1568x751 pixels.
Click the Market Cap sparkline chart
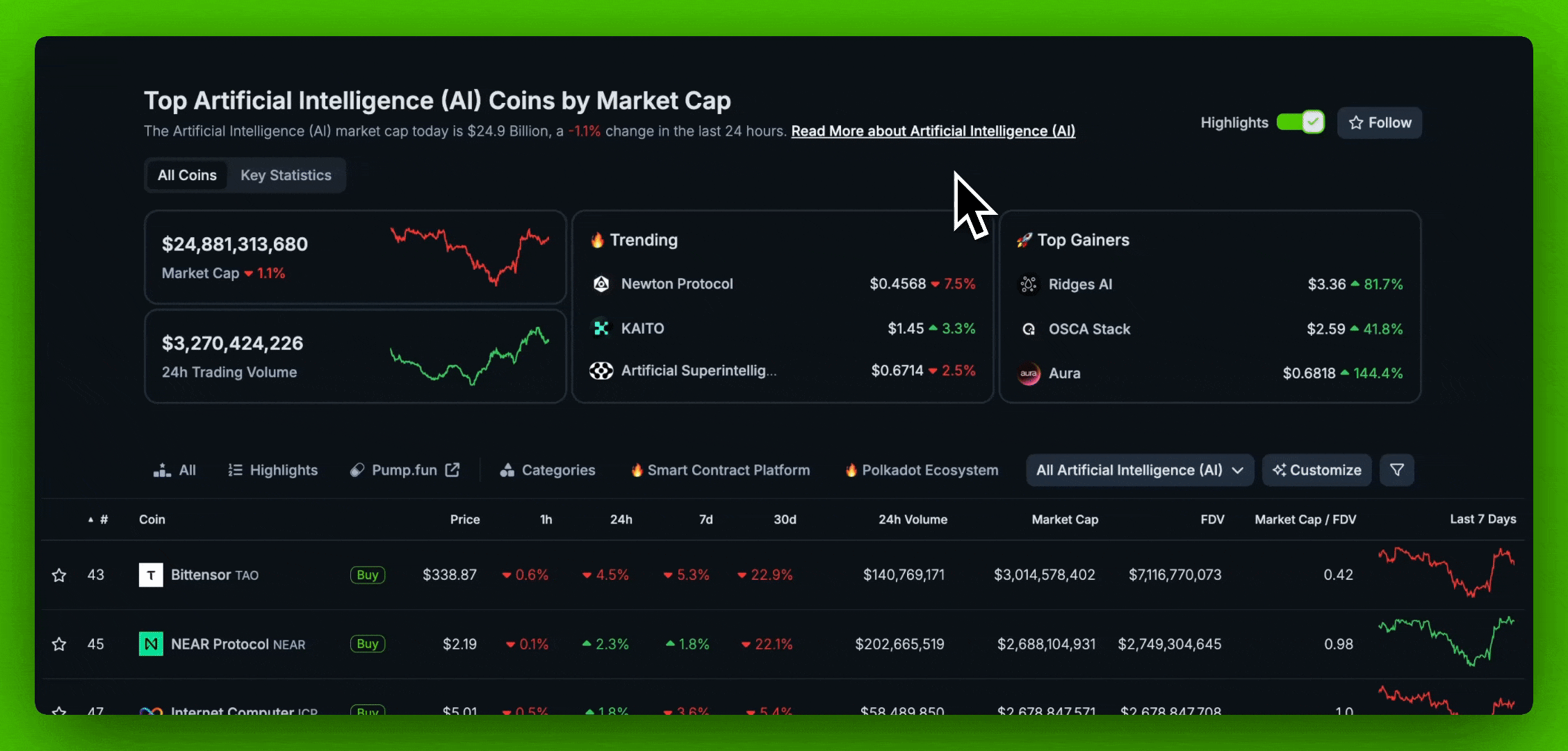pos(470,256)
